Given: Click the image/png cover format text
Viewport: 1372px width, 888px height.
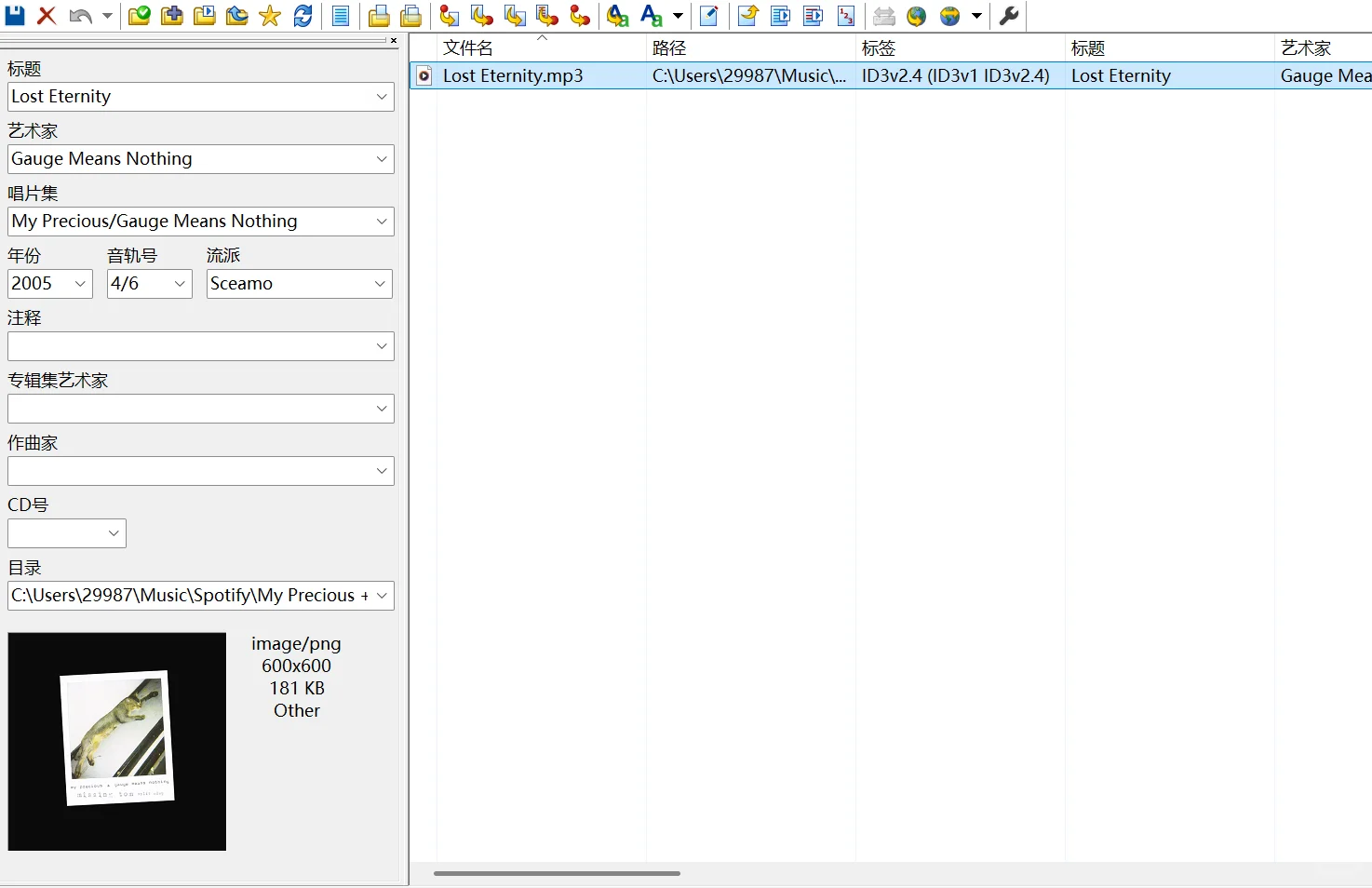Looking at the screenshot, I should pos(296,644).
